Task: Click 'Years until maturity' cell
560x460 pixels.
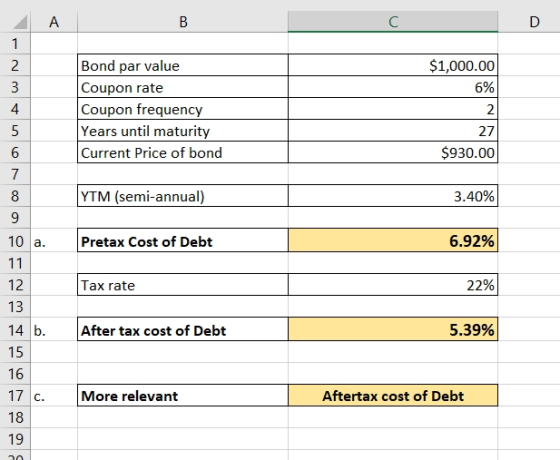Action: [183, 131]
